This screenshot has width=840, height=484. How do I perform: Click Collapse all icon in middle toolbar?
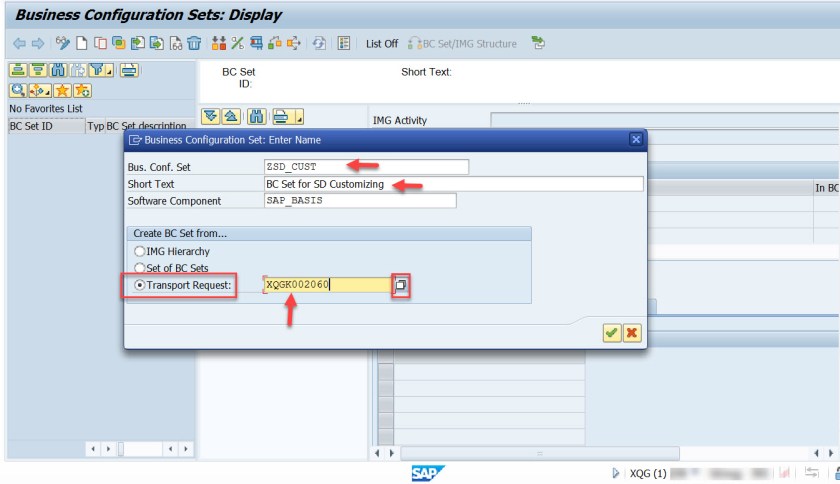pyautogui.click(x=231, y=116)
